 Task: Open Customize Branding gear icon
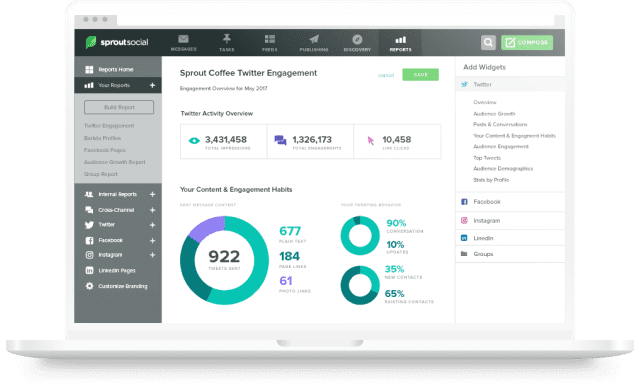coord(89,286)
